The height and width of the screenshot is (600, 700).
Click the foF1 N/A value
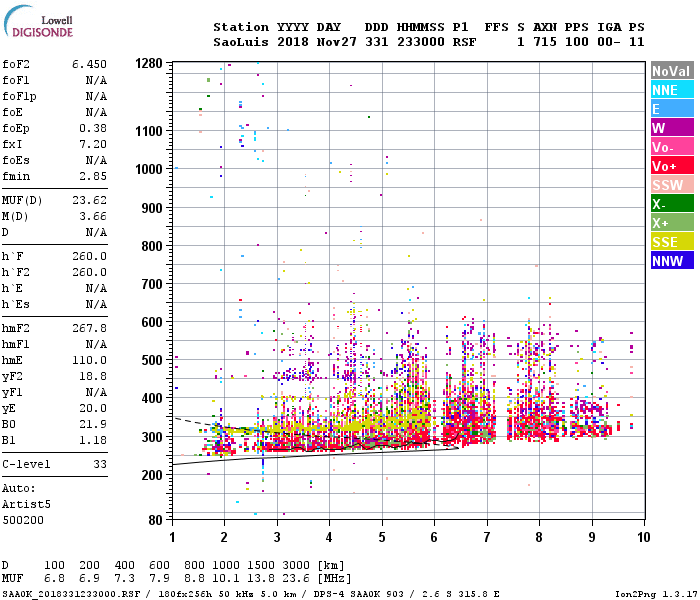pyautogui.click(x=96, y=80)
